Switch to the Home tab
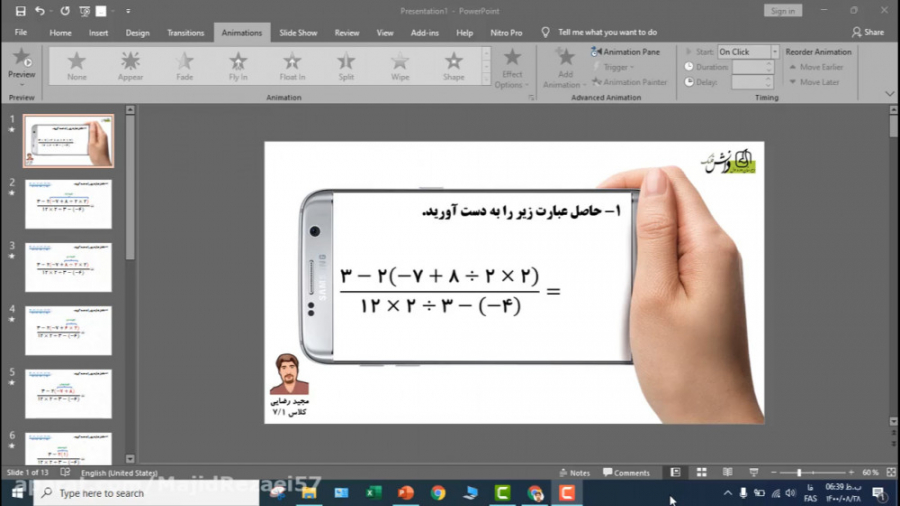 (x=60, y=33)
